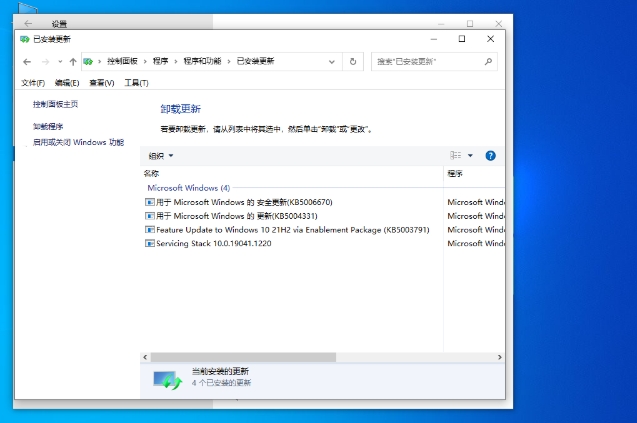Viewport: 637px width, 423px height.
Task: Click 启用或关闭 Windows 功能 link
Action: 78,142
